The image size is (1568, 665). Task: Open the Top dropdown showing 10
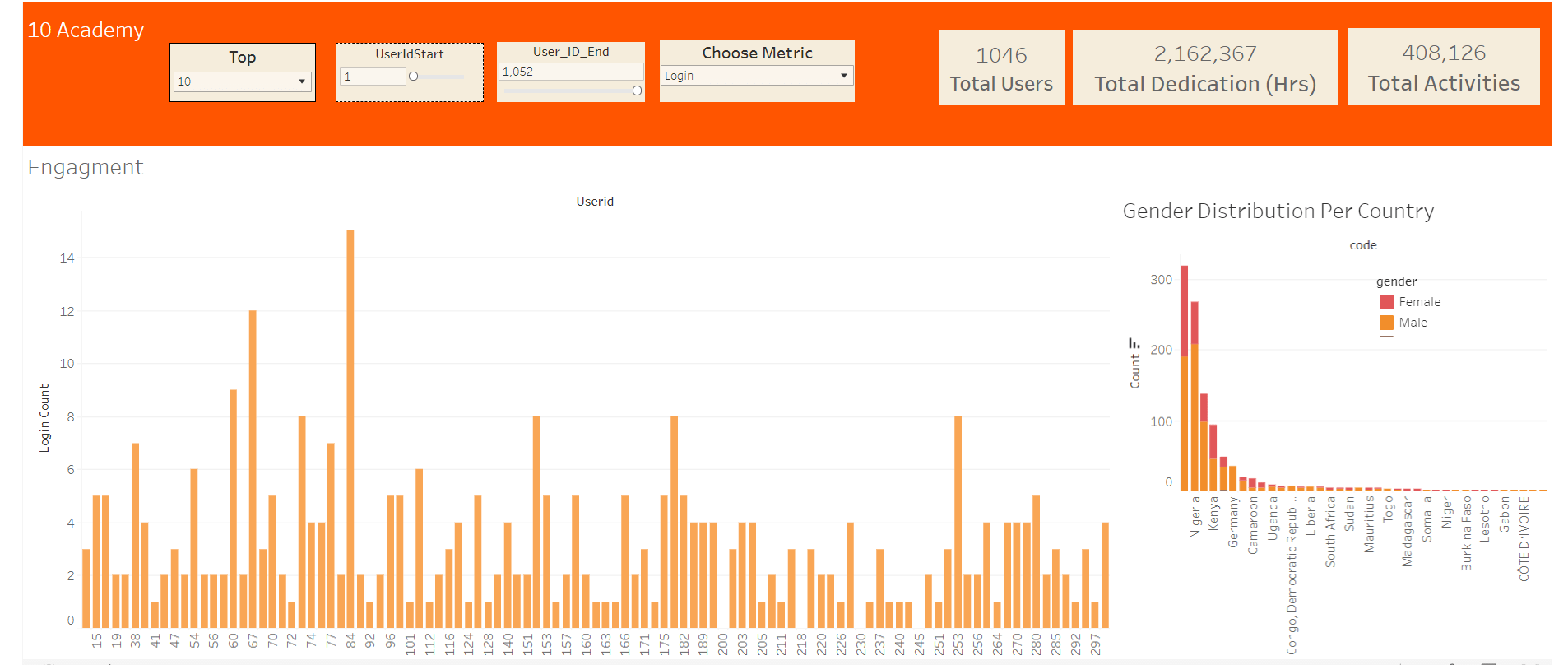point(242,81)
